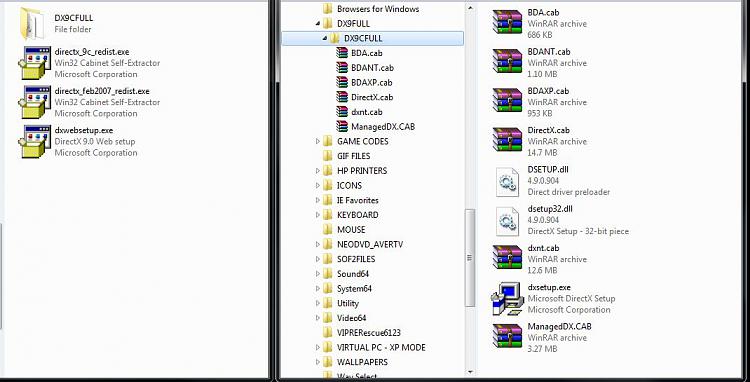Screen dimensions: 750x382
Task: Click the 'directx_feb2007_redist.exe' file name text
Action: pyautogui.click(x=102, y=91)
